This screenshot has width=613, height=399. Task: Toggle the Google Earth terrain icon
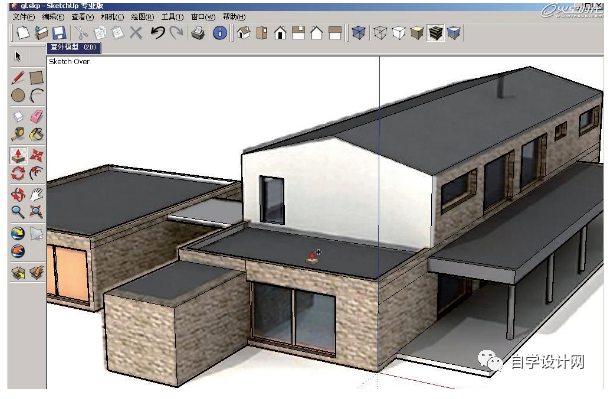(36, 233)
